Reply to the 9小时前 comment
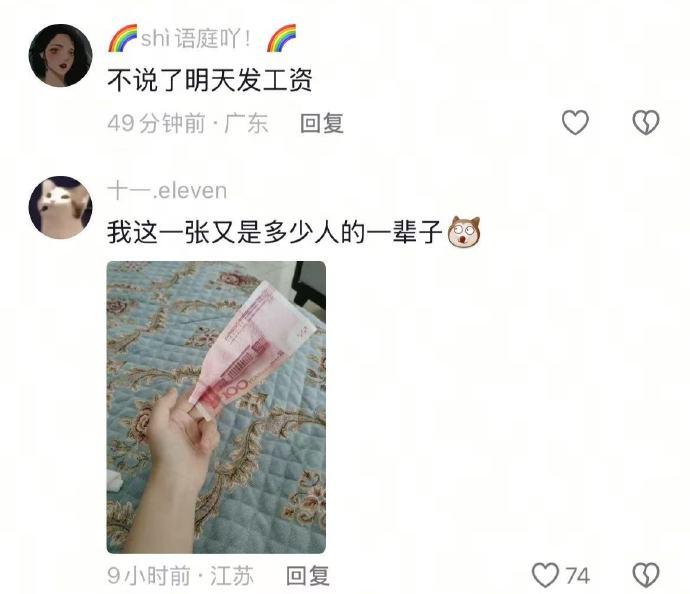690x594 pixels. coord(308,576)
